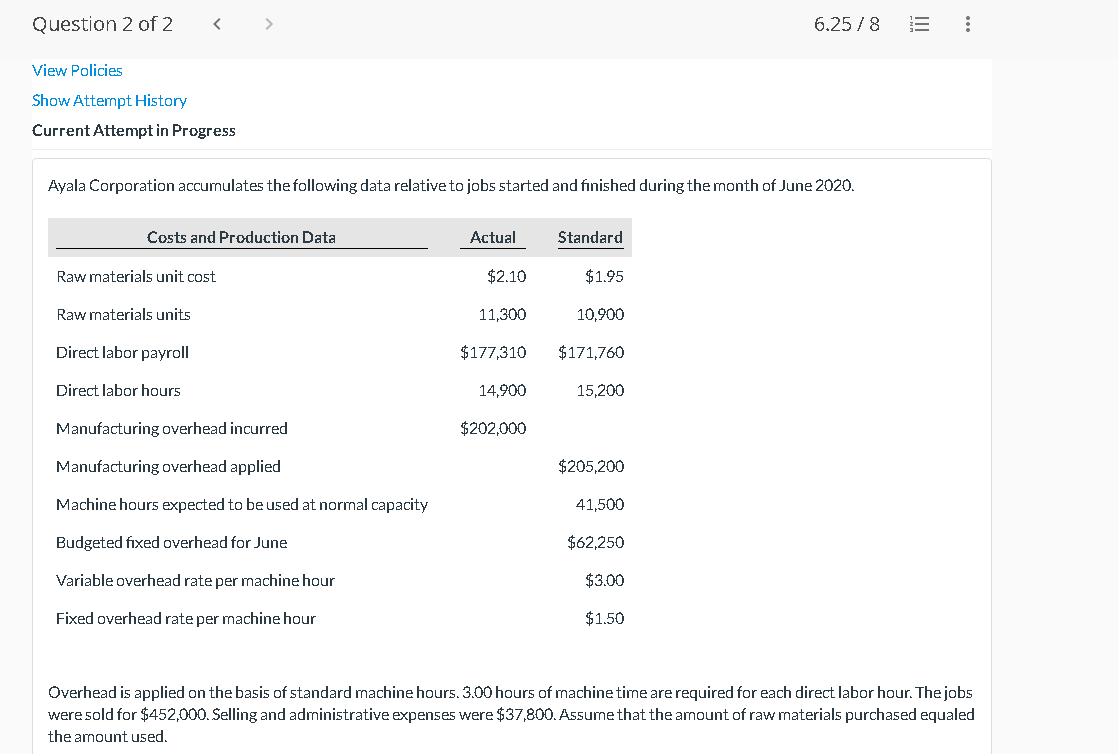Click the Direct labor hours row label
The height and width of the screenshot is (754, 1118).
coord(118,391)
